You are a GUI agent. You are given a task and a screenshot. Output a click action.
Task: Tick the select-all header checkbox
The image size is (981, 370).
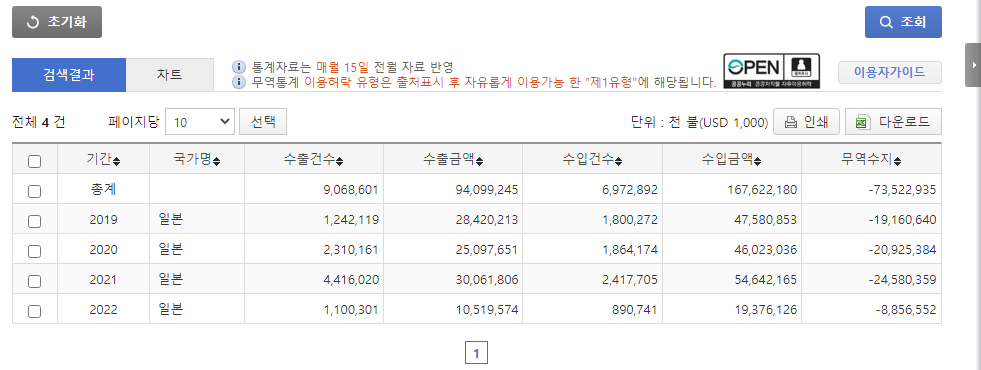34,162
